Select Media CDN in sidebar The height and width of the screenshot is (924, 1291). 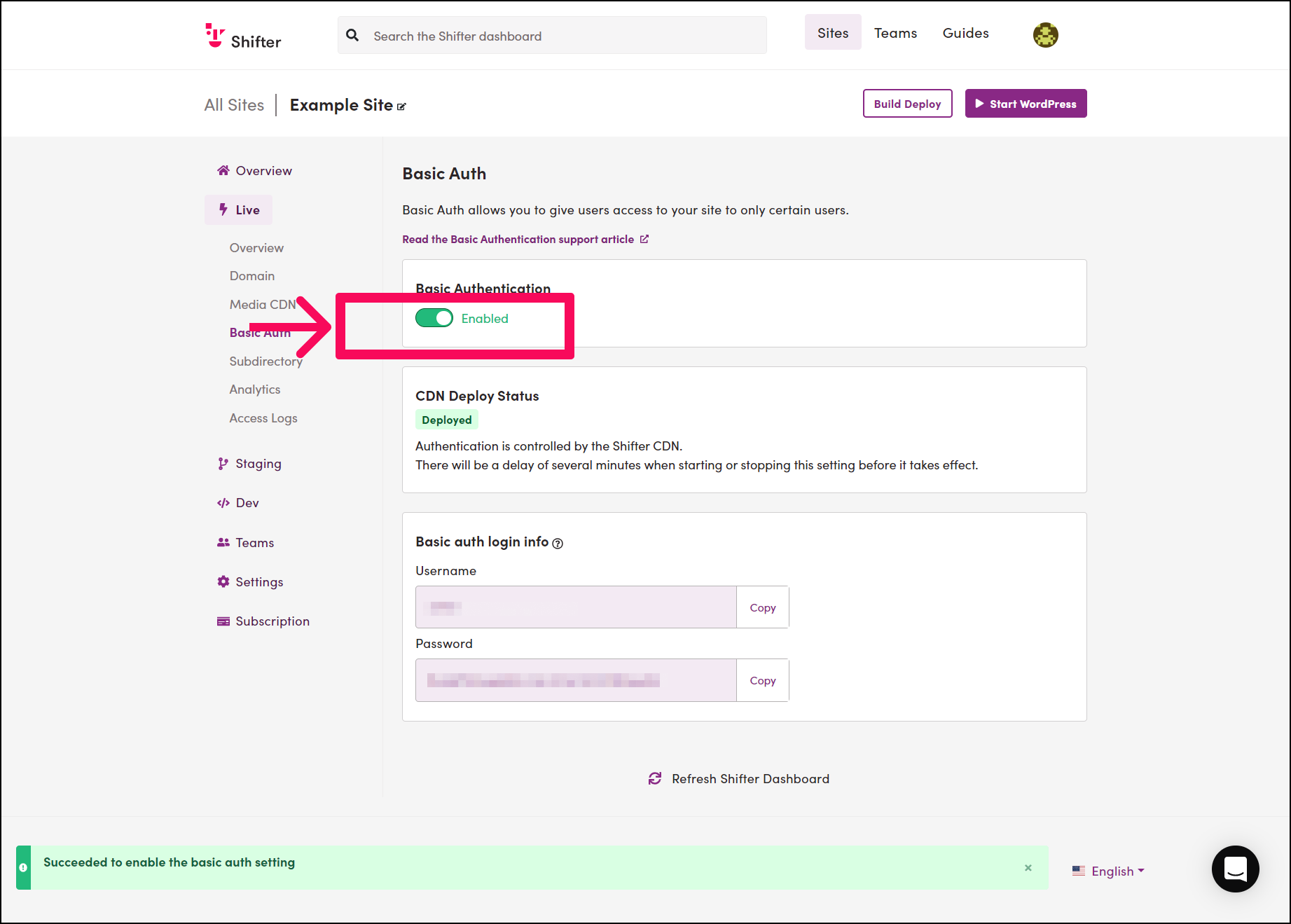point(263,304)
